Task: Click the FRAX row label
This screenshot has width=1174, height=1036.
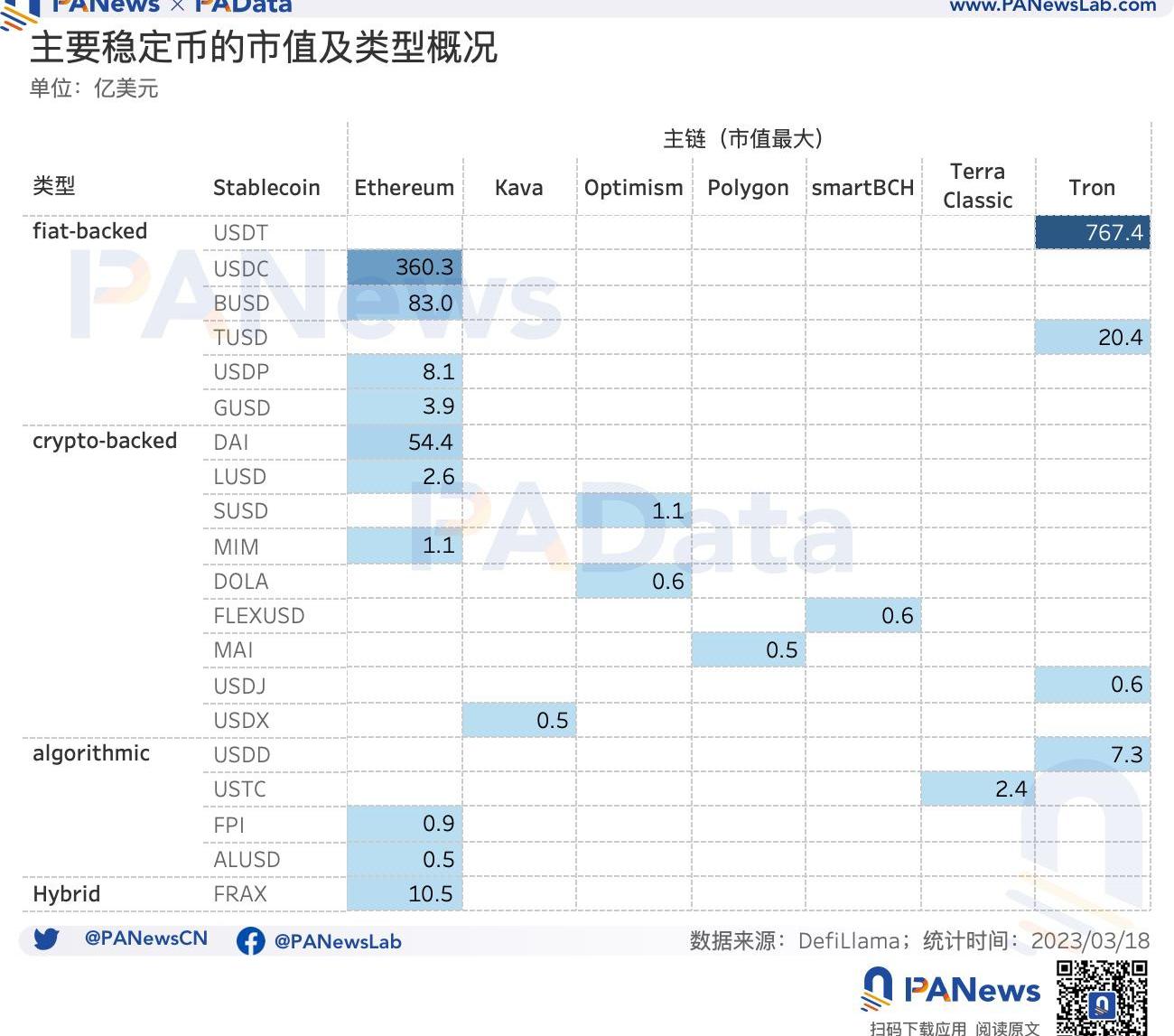Action: (240, 894)
